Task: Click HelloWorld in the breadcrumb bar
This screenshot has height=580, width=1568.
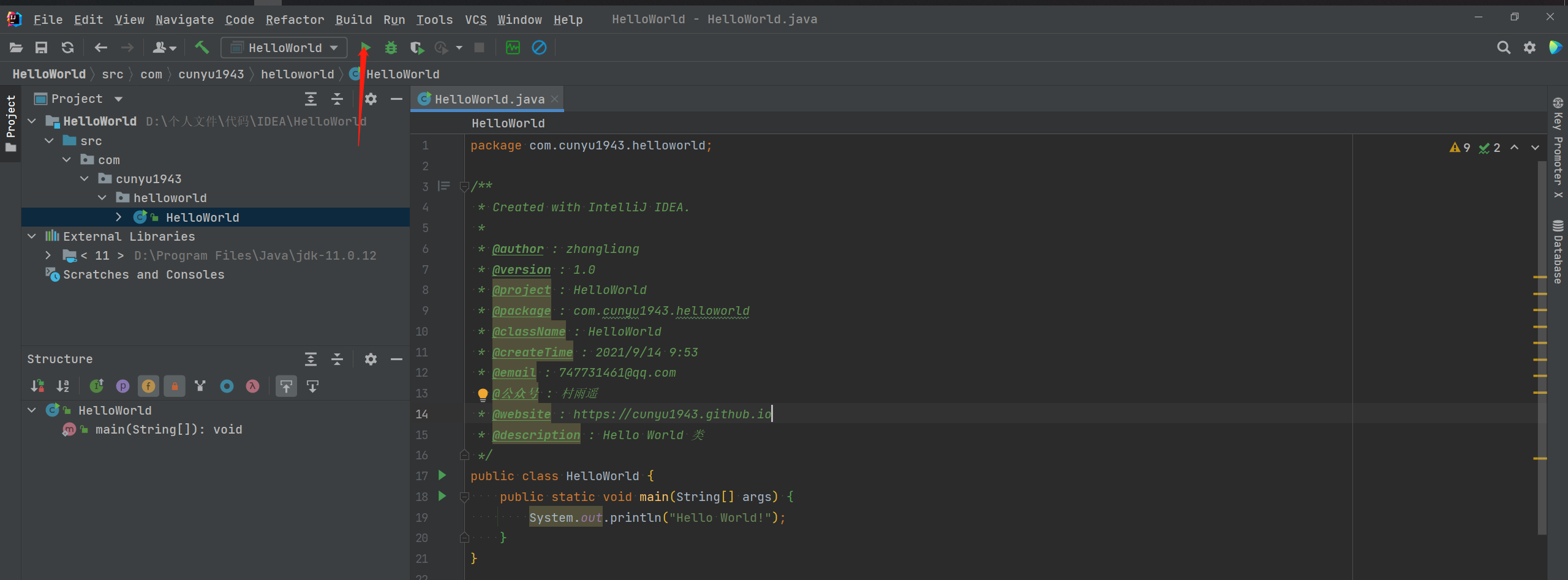Action: pos(49,73)
